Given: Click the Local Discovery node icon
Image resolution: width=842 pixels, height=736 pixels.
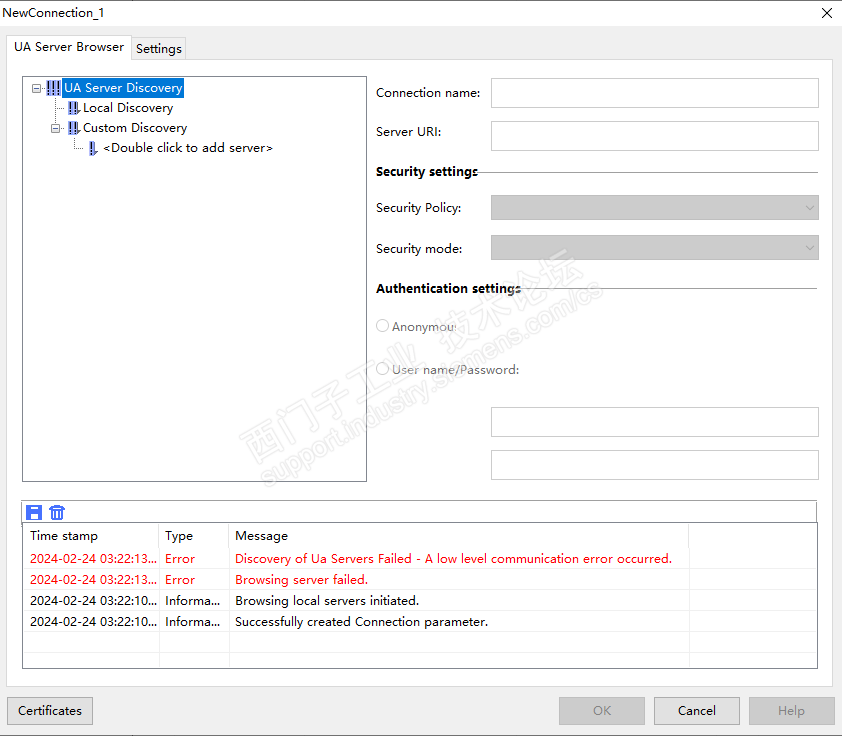Looking at the screenshot, I should pos(74,108).
